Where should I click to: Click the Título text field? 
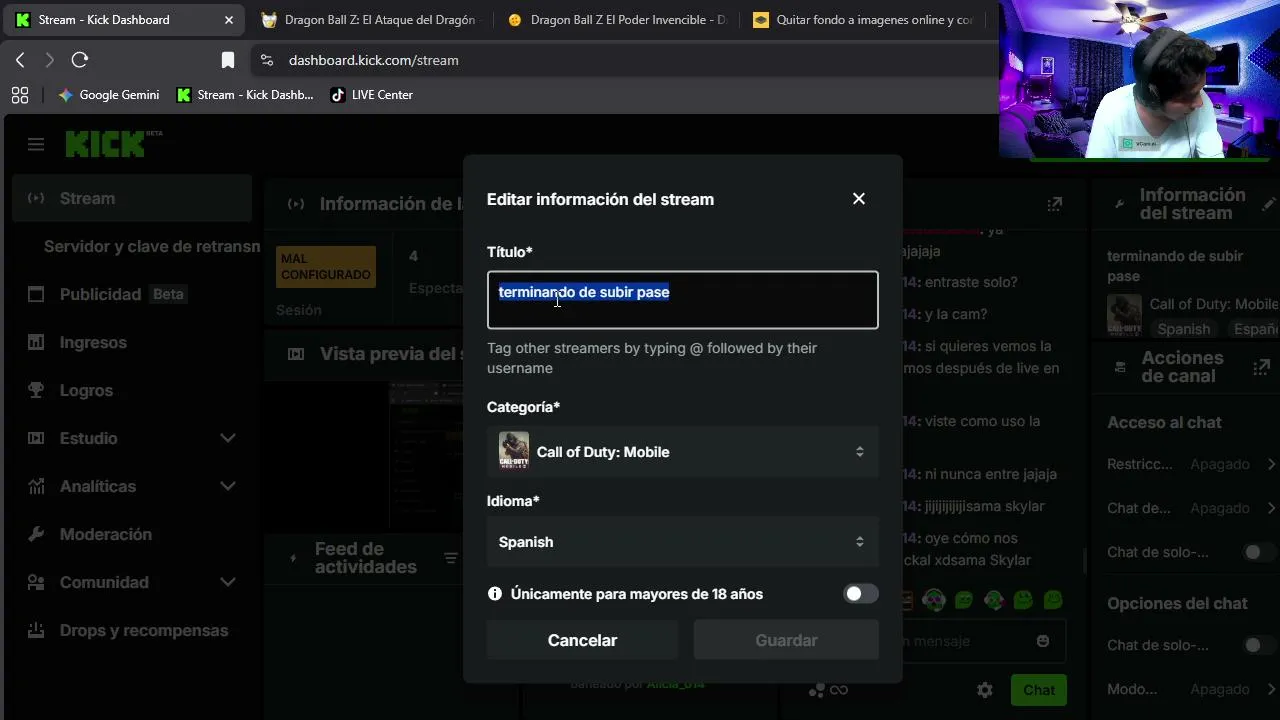[x=683, y=300]
